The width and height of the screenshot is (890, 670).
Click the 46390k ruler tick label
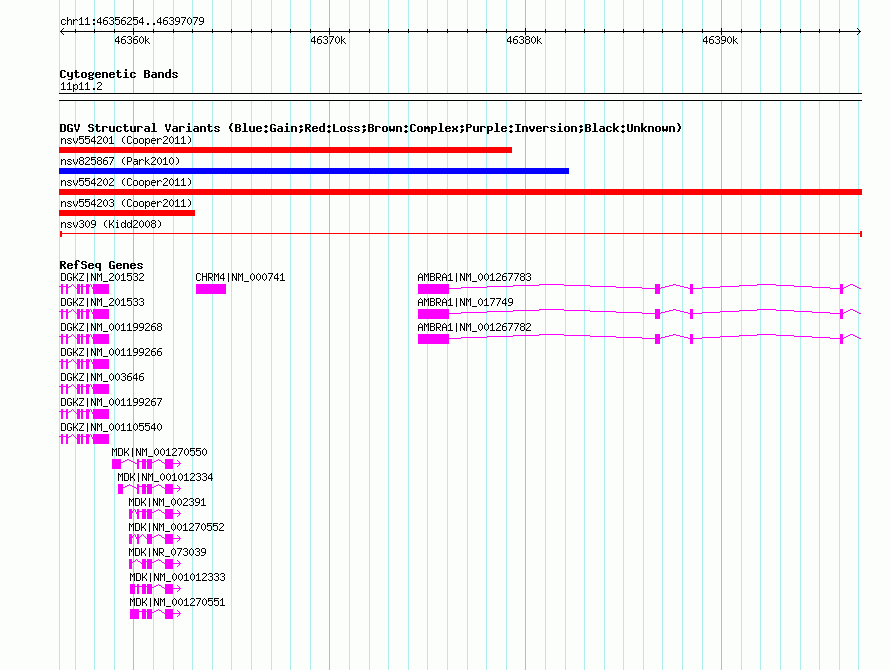(x=720, y=40)
